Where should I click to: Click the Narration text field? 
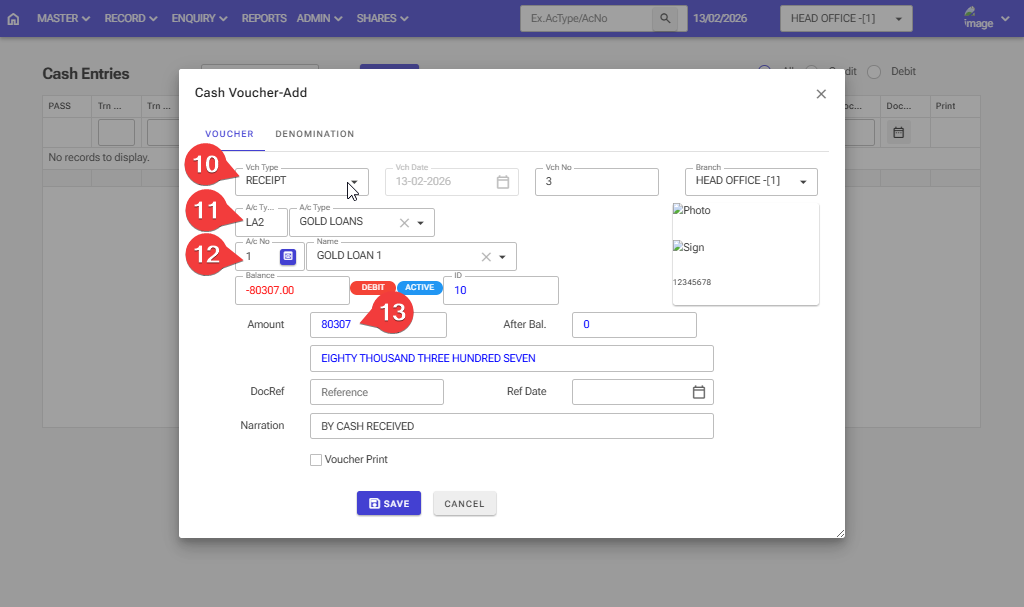[511, 426]
